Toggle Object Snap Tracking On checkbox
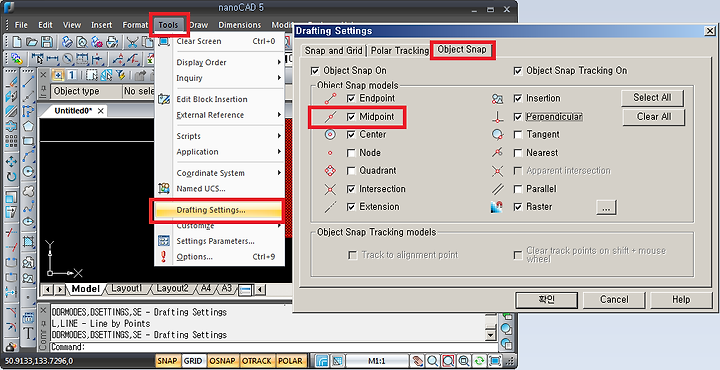The image size is (720, 370). (x=518, y=71)
